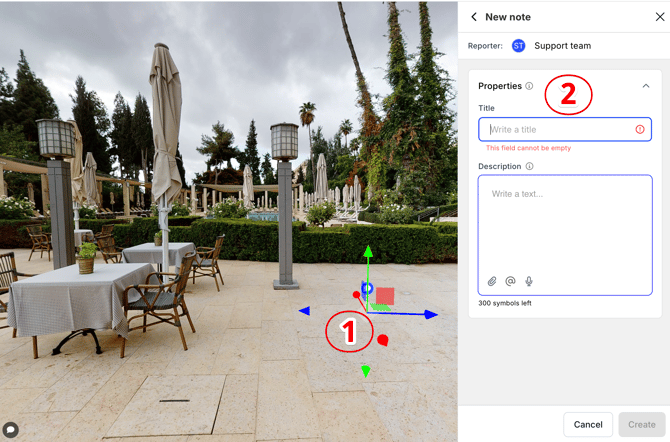Click the red square plane handle on gizmo
Viewport: 670px width, 442px height.
(x=386, y=296)
